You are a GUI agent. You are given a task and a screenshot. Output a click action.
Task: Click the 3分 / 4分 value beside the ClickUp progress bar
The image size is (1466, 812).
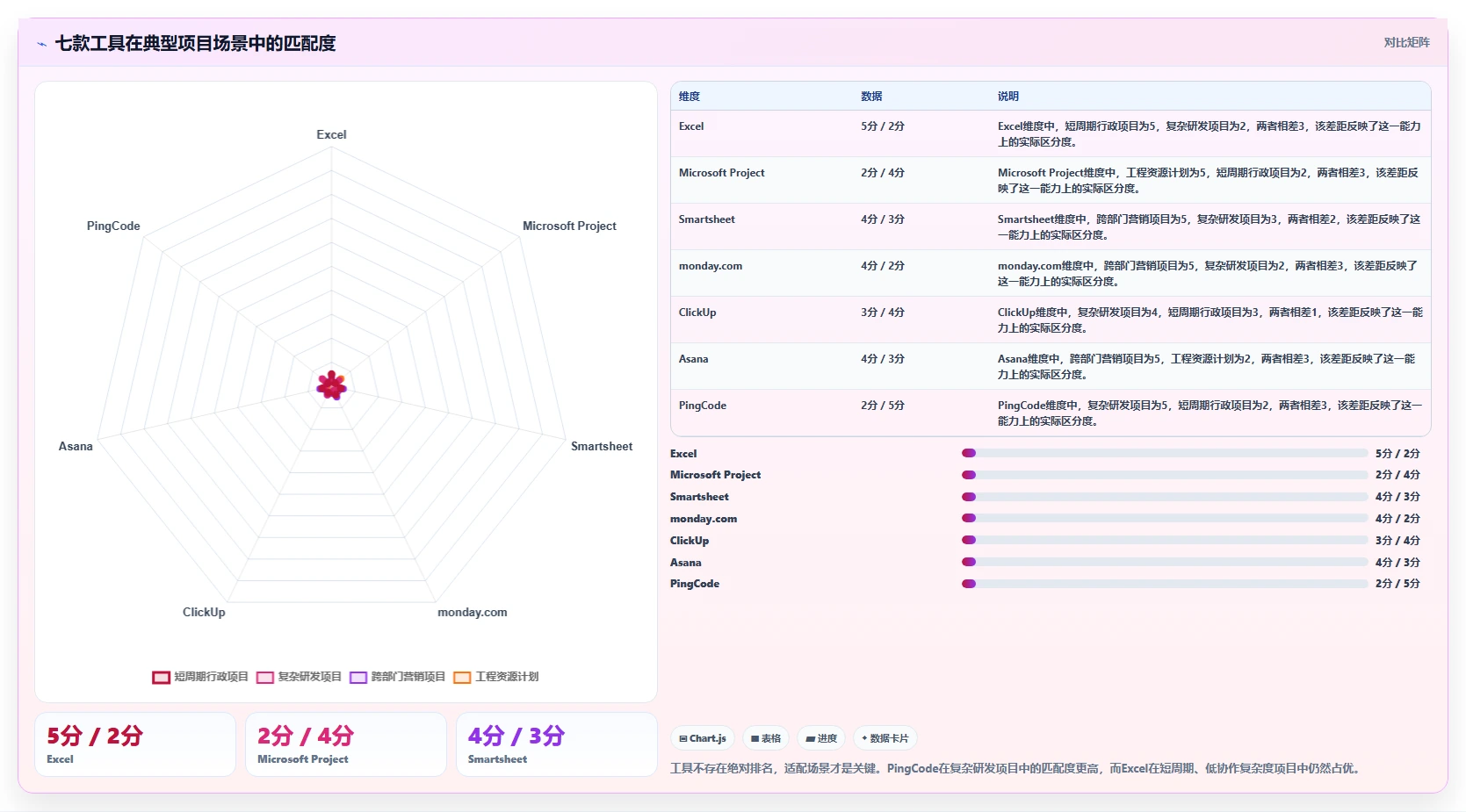tap(1397, 541)
